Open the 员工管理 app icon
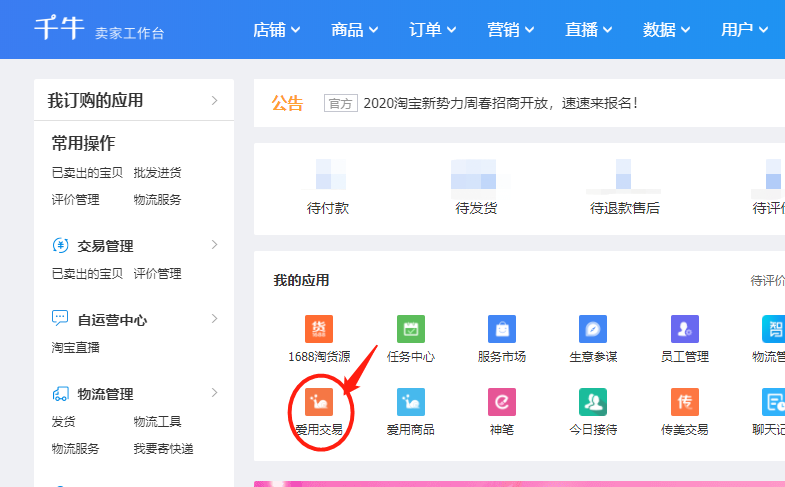Viewport: 785px width, 487px height. [684, 329]
